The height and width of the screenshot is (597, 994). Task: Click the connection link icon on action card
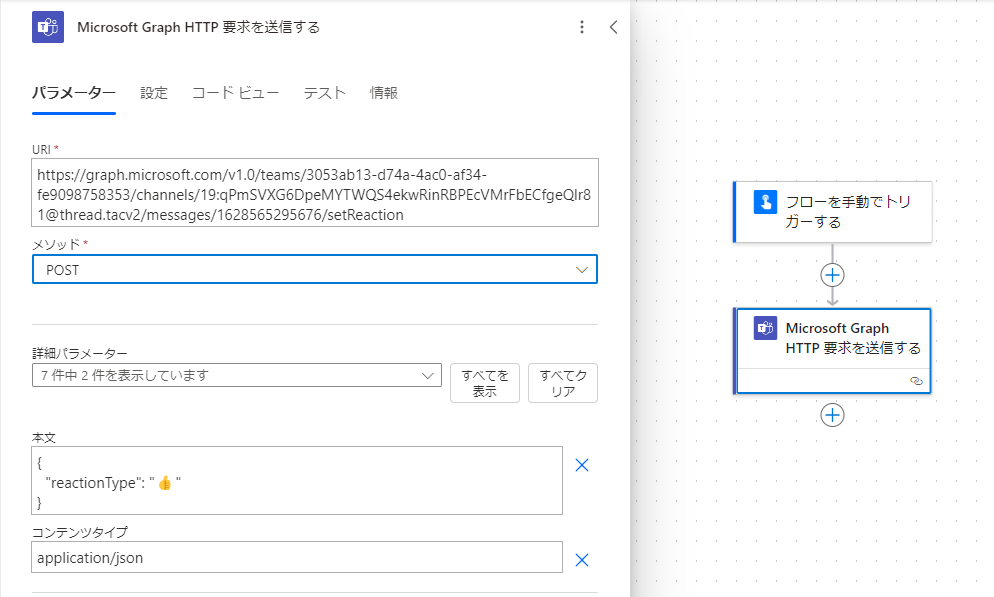point(916,381)
